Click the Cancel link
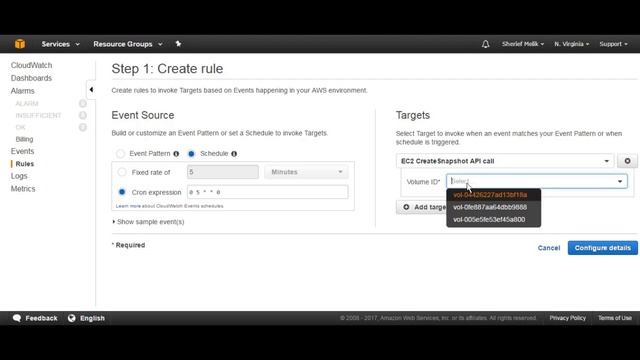The width and height of the screenshot is (640, 360). (x=549, y=248)
